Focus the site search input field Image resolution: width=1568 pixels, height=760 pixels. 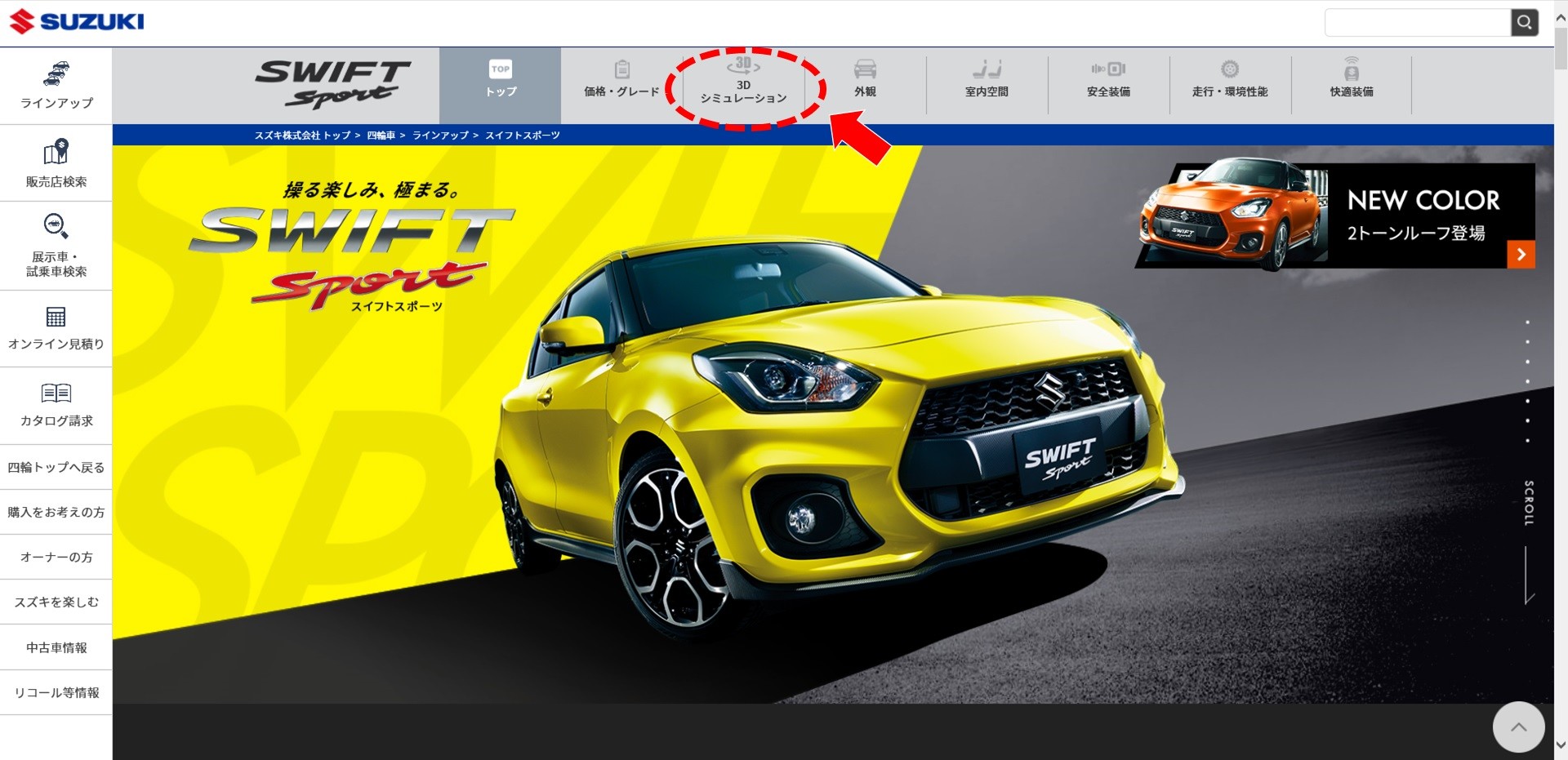coord(1418,23)
